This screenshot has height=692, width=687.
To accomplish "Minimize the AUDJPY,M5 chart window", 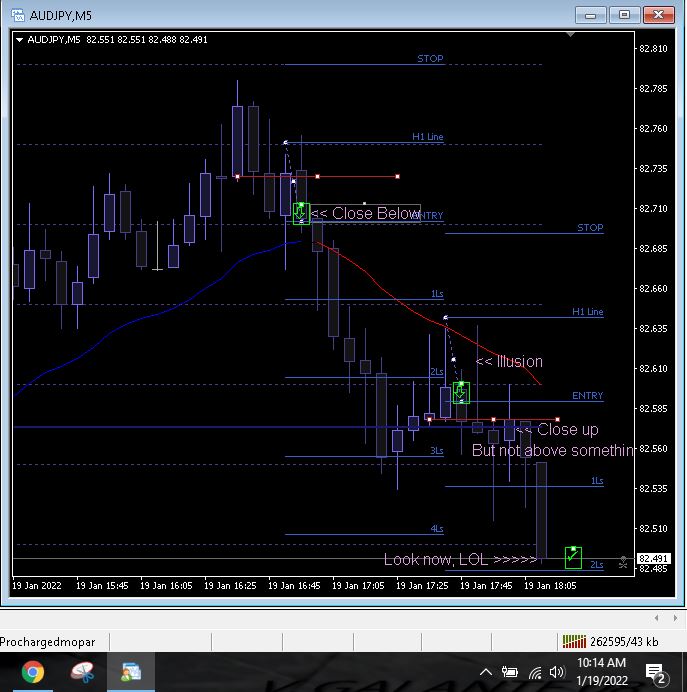I will click(591, 15).
